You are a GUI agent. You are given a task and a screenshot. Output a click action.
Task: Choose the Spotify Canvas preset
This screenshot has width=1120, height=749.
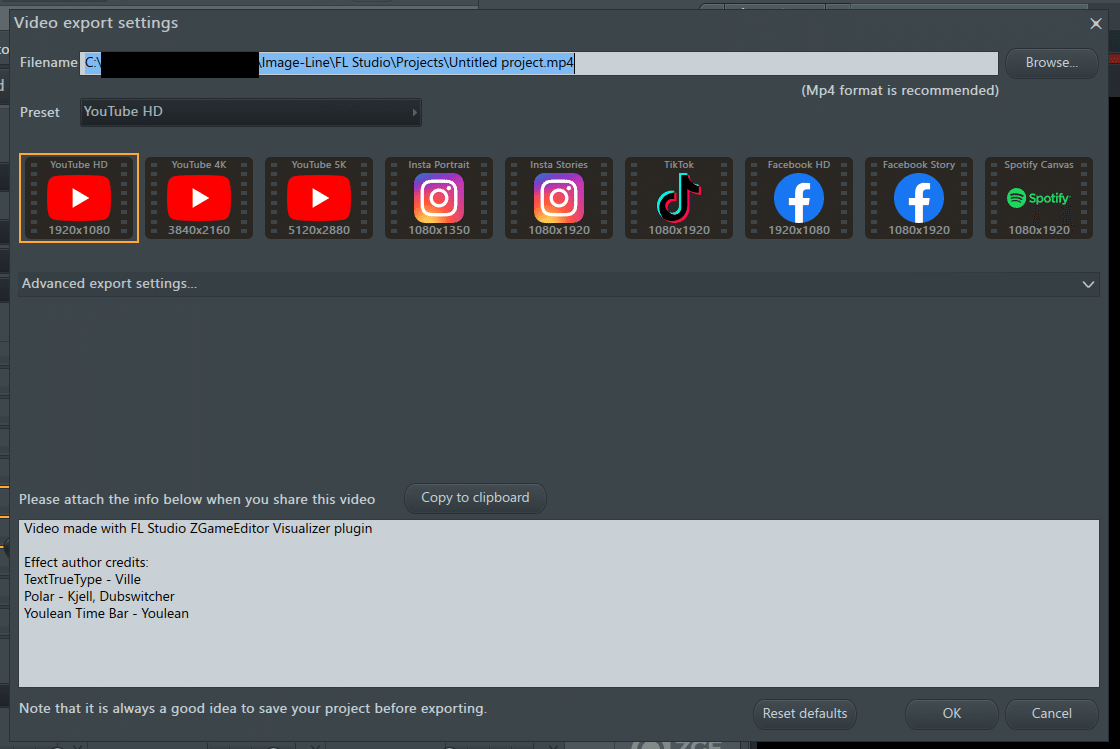(x=1039, y=198)
